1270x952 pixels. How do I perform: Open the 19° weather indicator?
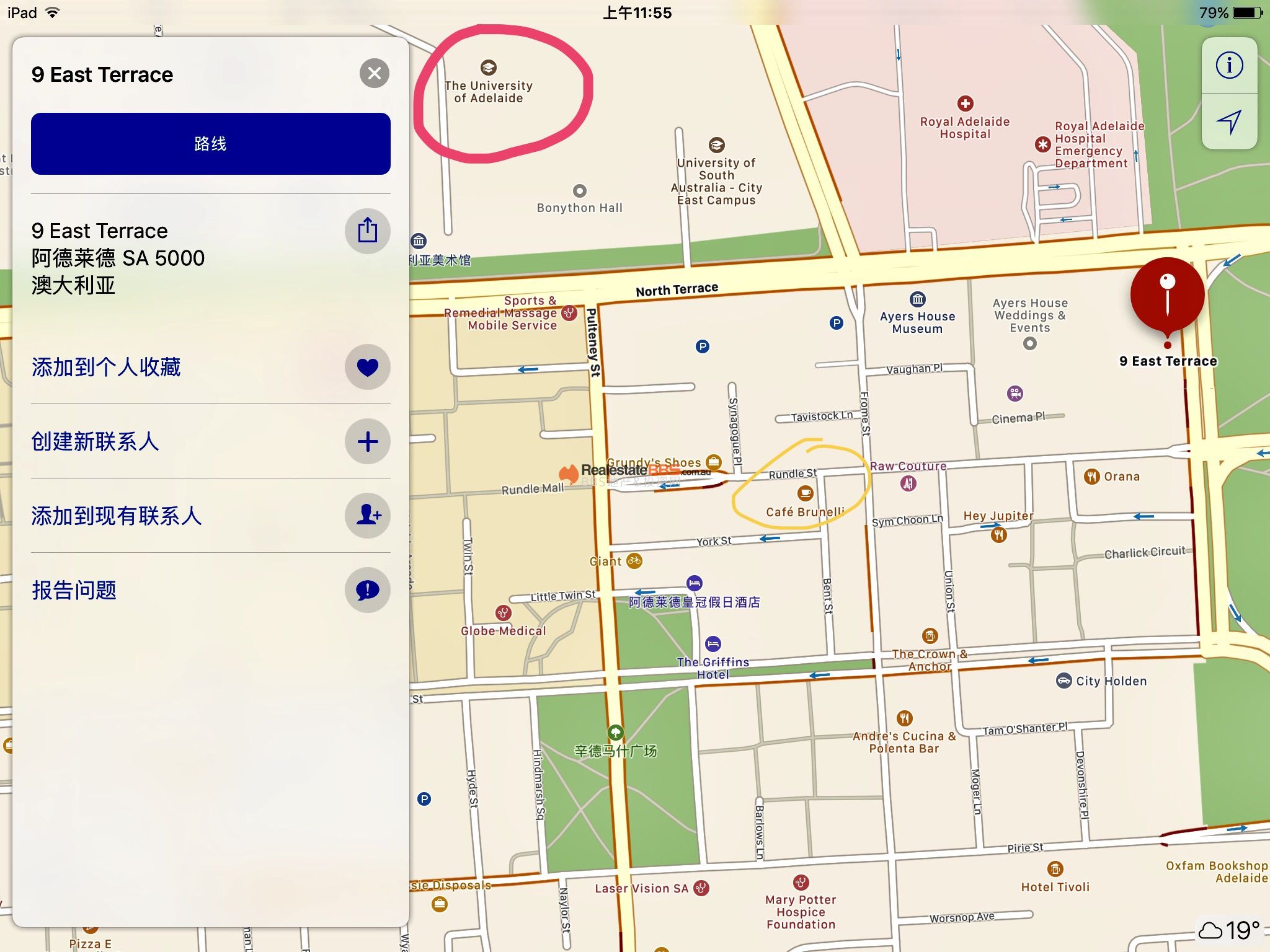coord(1230,930)
